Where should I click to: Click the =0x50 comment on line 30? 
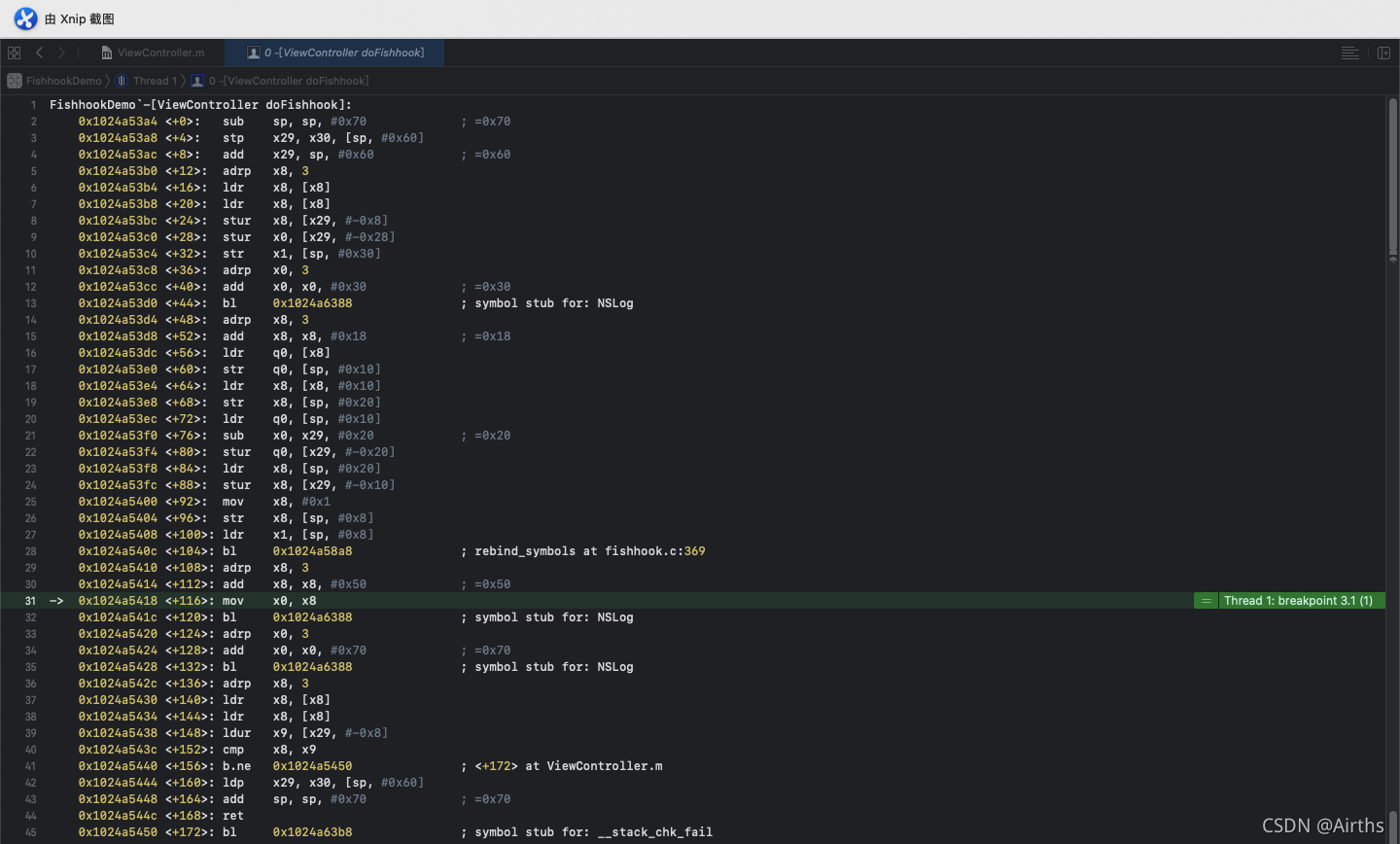[485, 584]
